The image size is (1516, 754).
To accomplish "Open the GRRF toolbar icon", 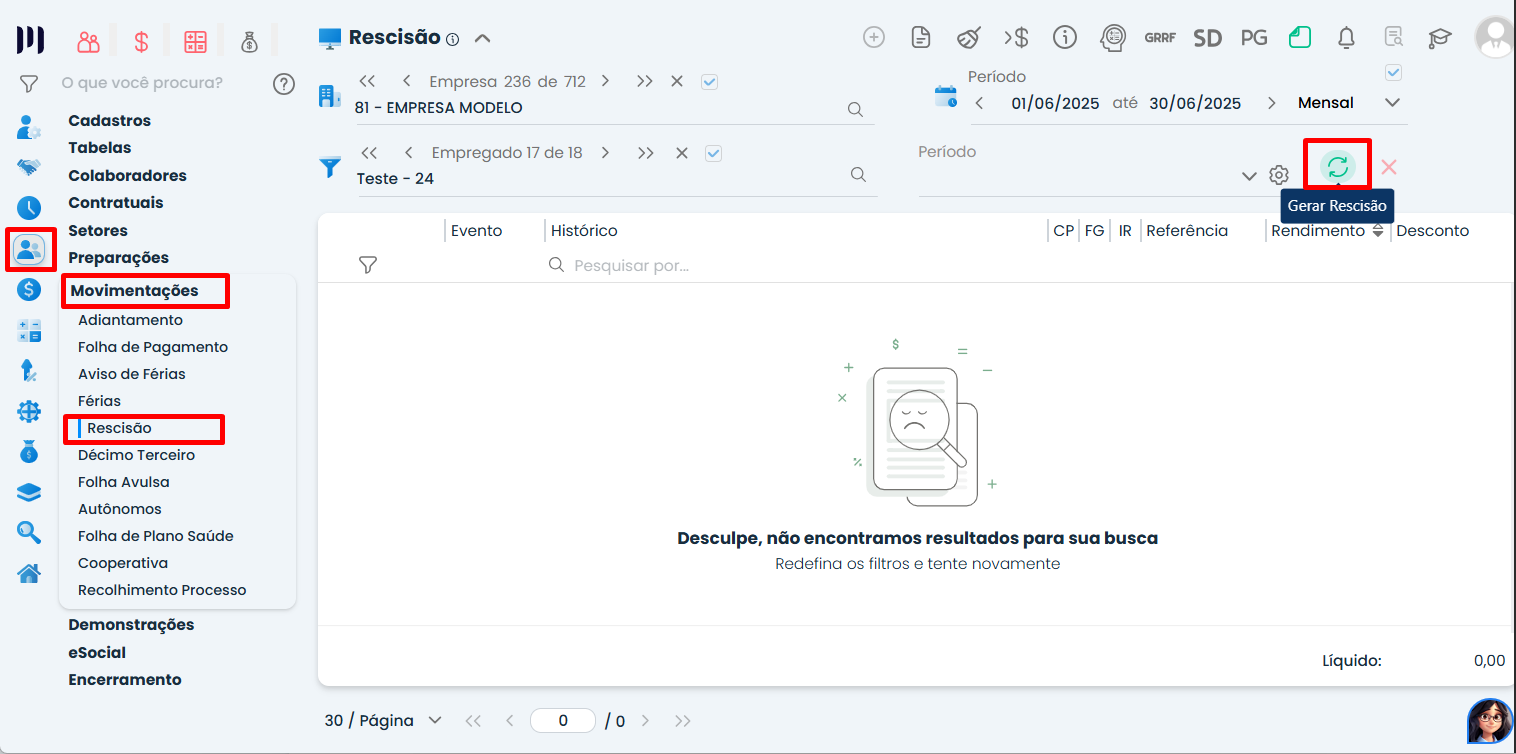I will [x=1160, y=38].
